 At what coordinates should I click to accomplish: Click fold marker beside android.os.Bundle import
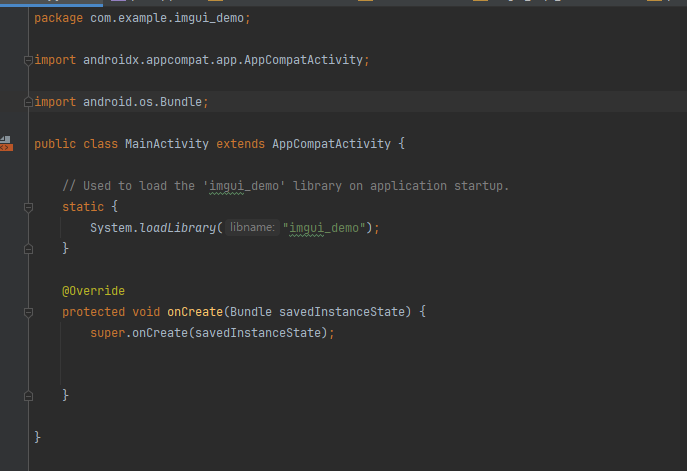pos(28,102)
